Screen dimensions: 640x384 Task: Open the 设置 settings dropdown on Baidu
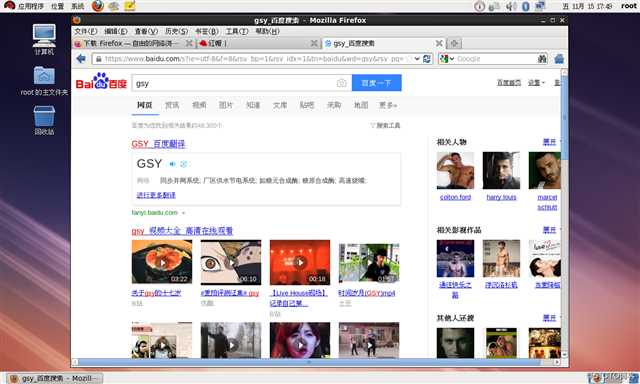point(536,82)
